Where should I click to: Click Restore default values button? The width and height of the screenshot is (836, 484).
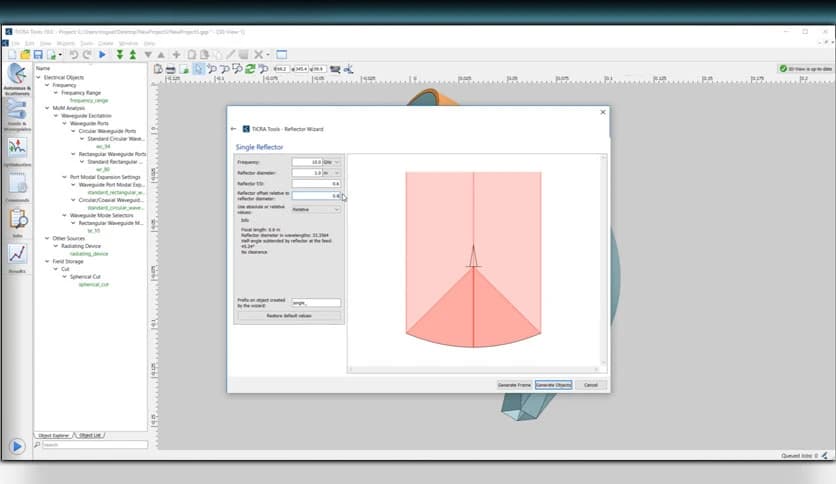289,315
